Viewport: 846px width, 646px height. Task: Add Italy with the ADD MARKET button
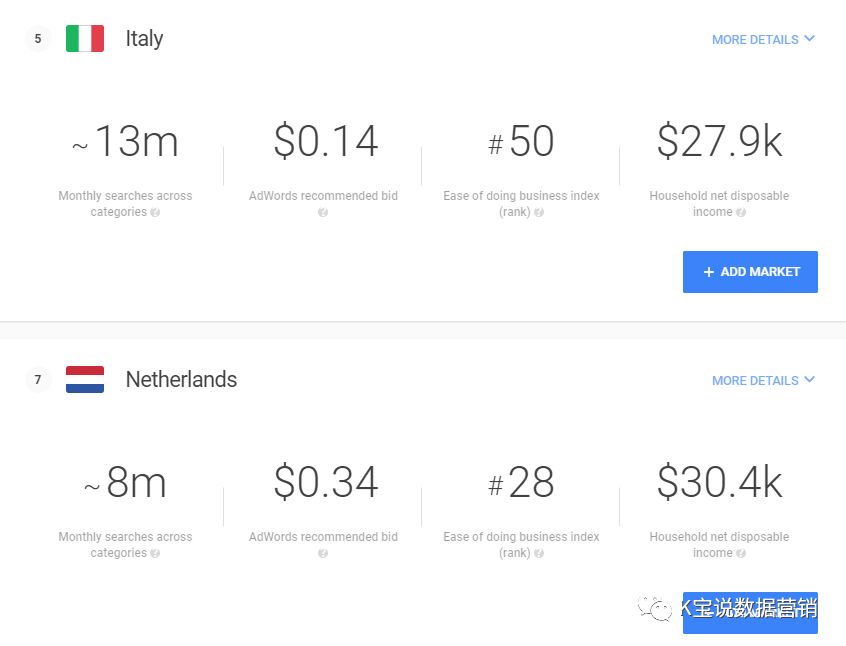(x=750, y=272)
